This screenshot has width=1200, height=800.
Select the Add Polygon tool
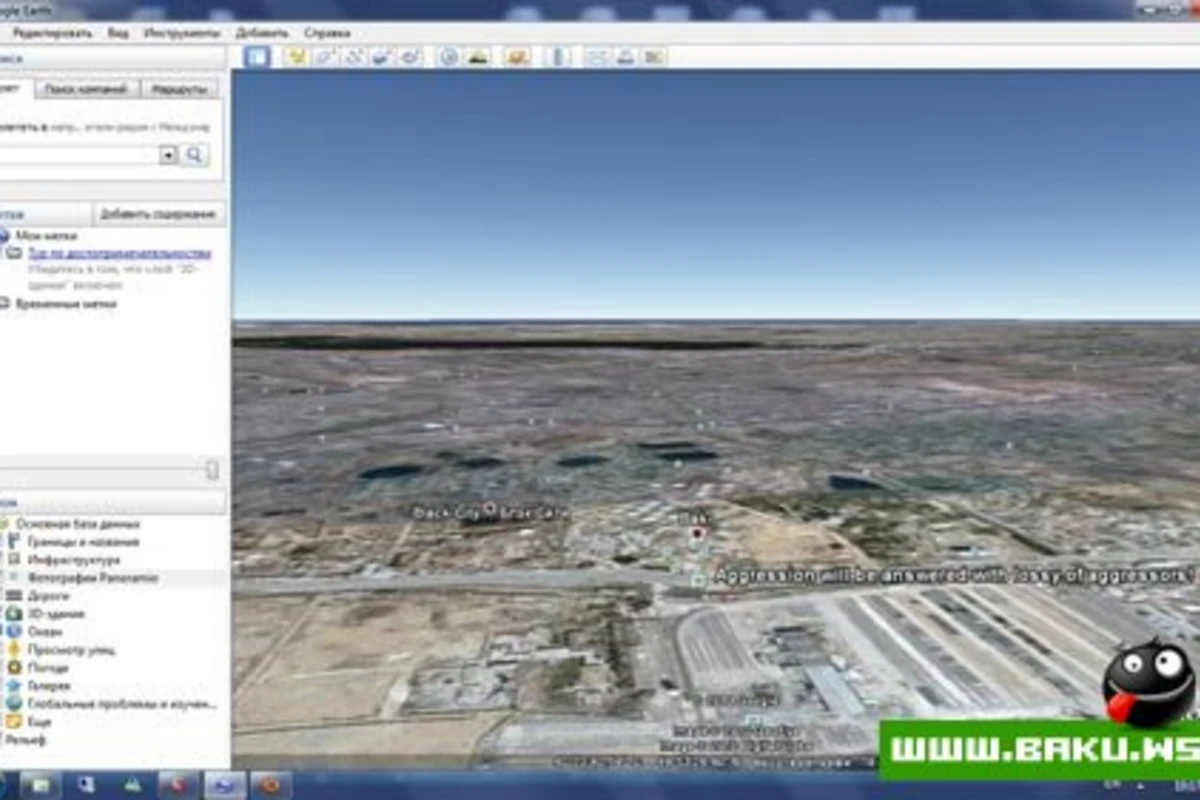(x=324, y=56)
